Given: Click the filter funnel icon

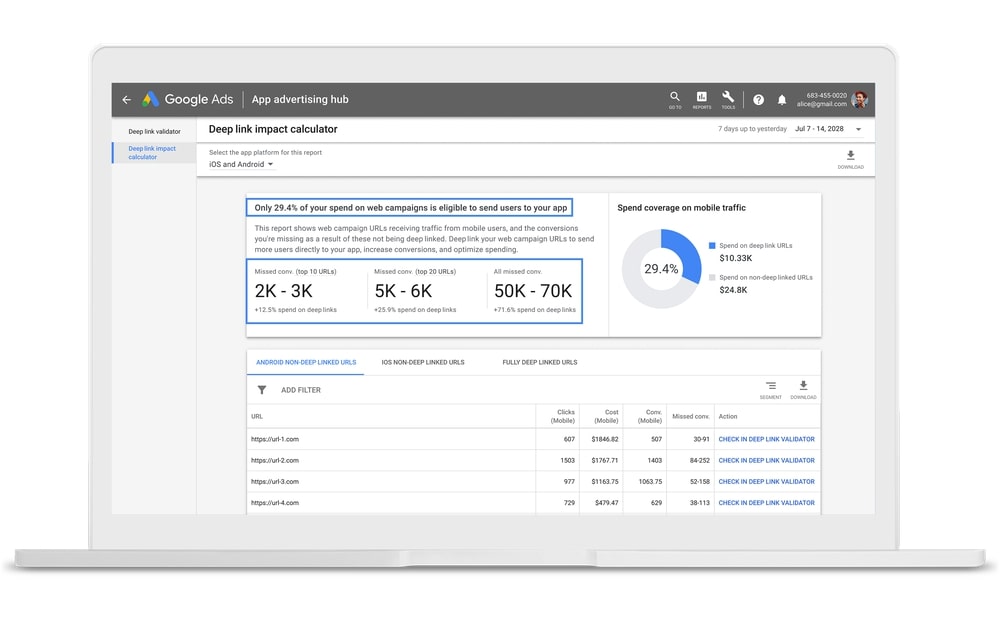Looking at the screenshot, I should click(262, 390).
